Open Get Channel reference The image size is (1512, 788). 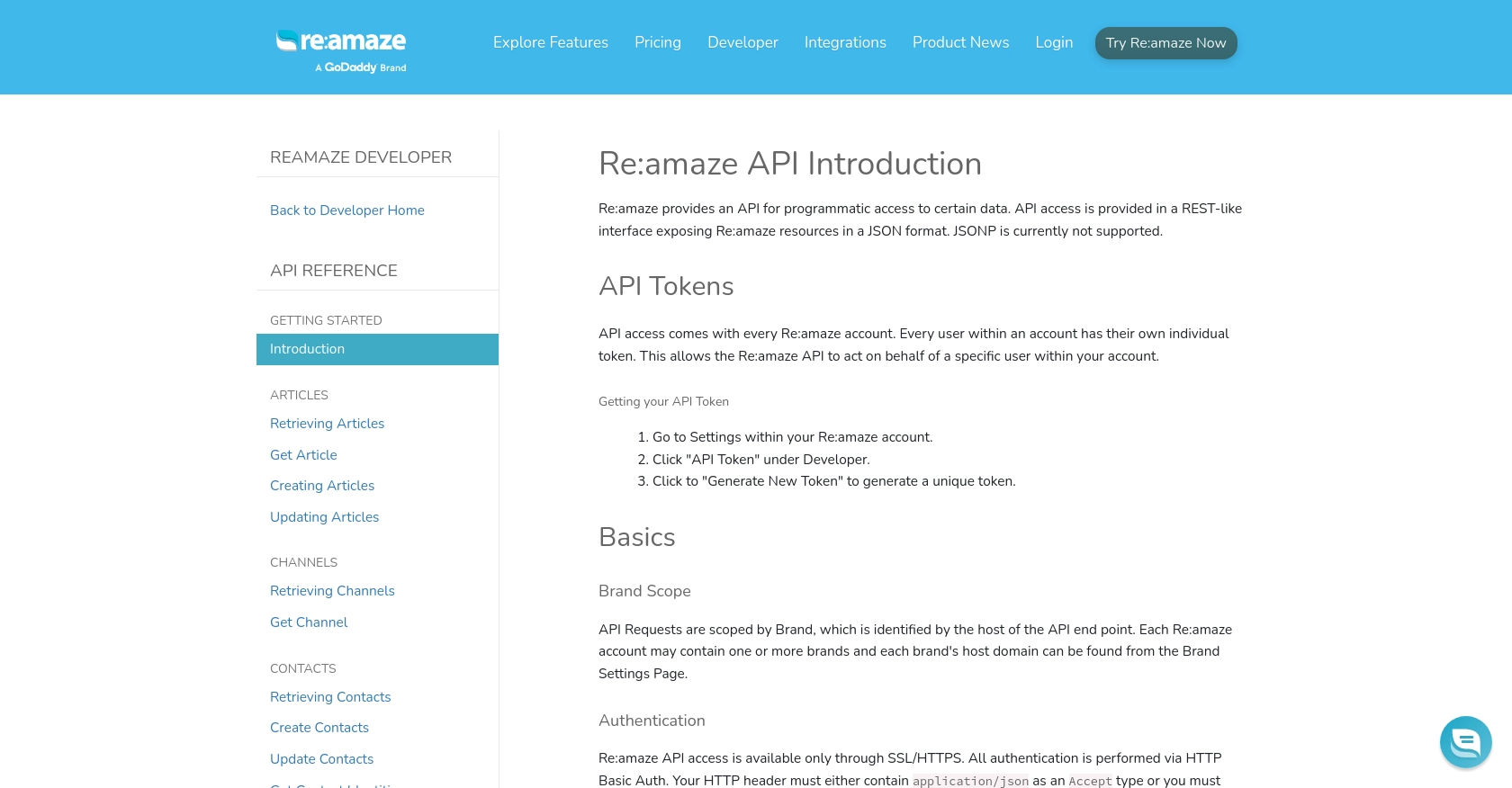click(309, 622)
